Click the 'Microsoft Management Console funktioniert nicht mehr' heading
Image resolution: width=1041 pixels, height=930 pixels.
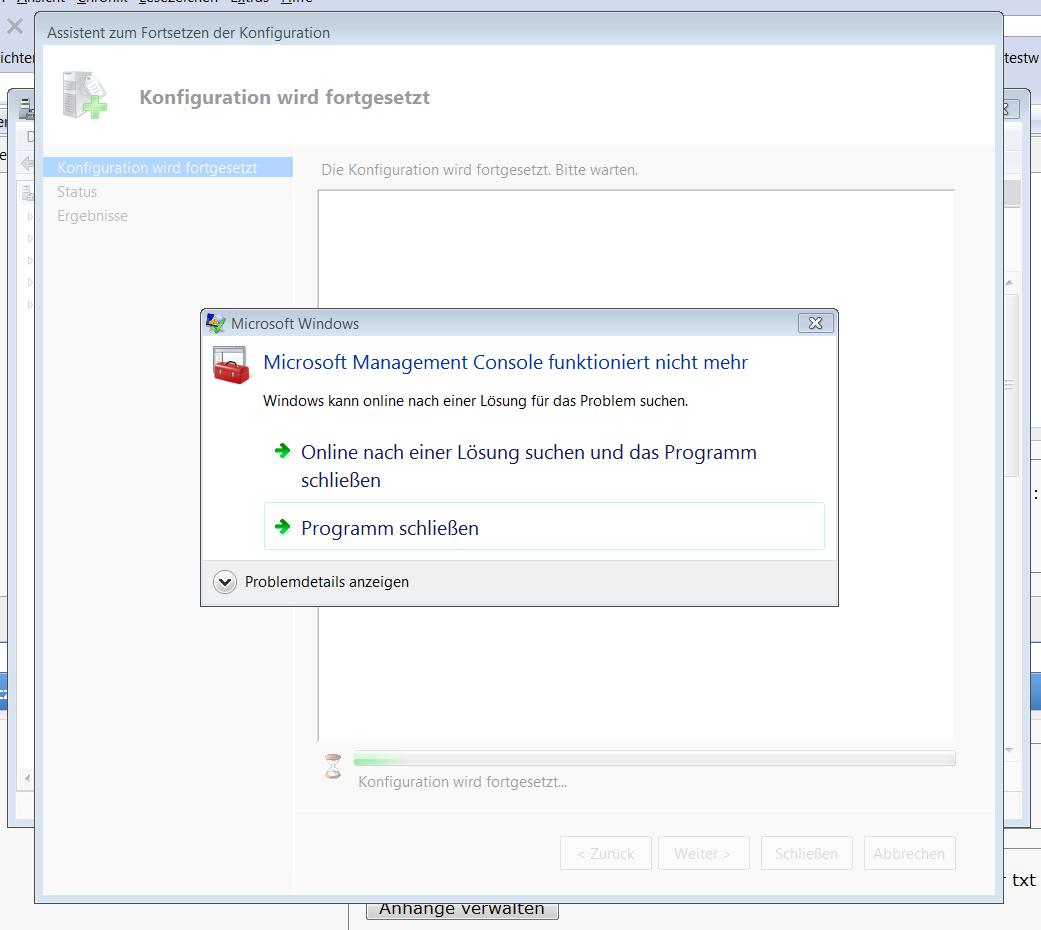pos(505,362)
